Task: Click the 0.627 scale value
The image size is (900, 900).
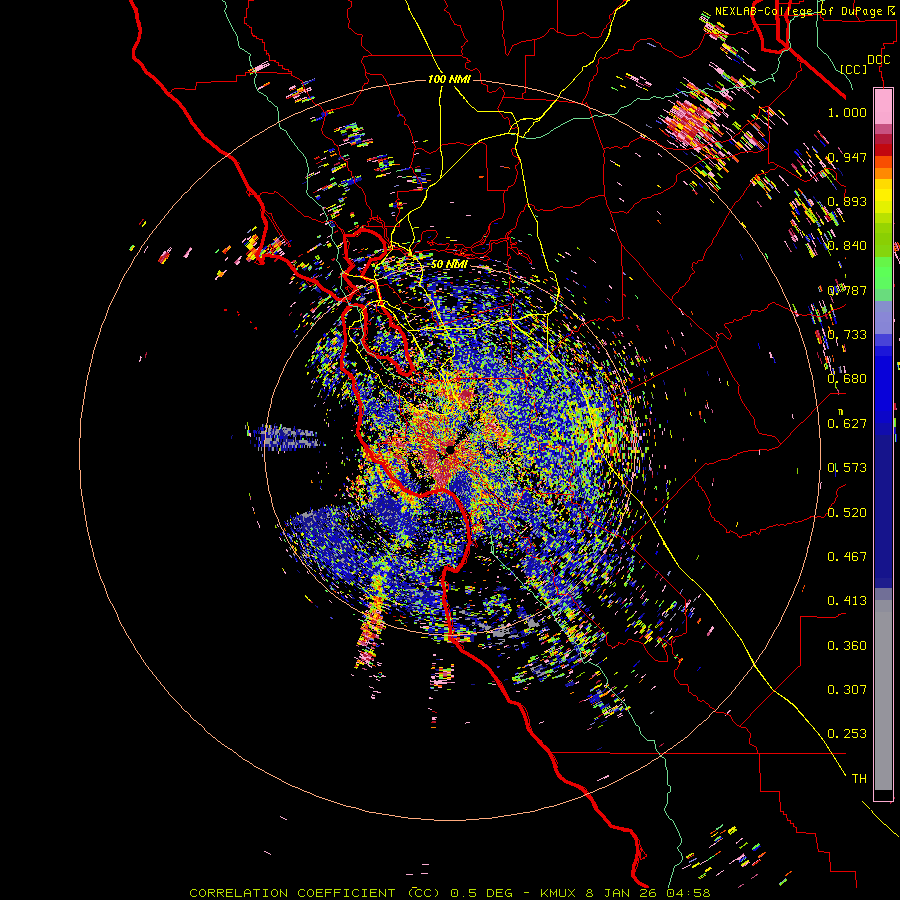Action: click(x=847, y=424)
